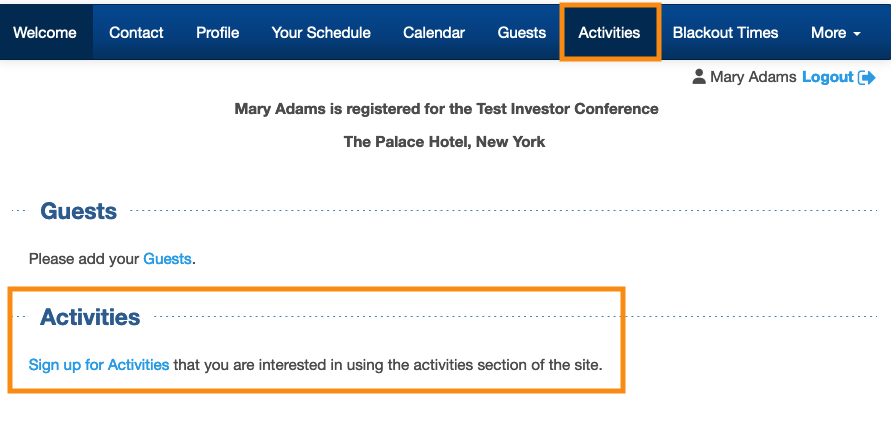891x440 pixels.
Task: Click the user silhouette icon beside Mary Adams
Action: pos(699,77)
